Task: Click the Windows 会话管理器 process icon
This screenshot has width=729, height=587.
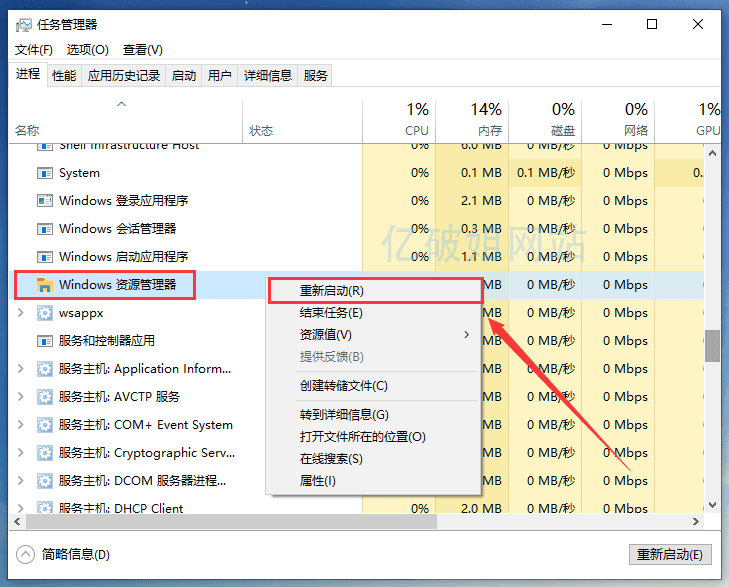Action: click(x=45, y=229)
